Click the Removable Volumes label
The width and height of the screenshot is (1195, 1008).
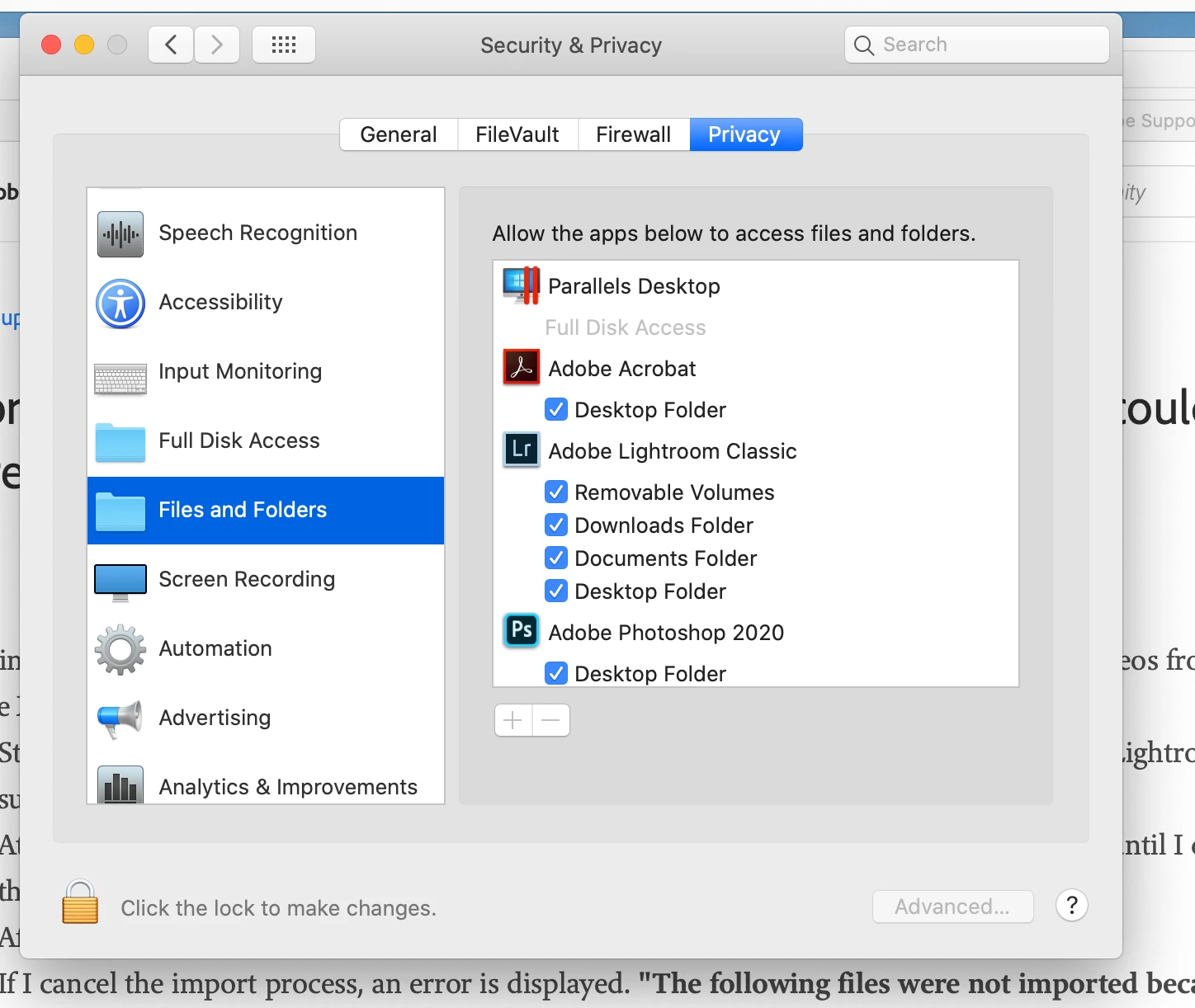(674, 492)
